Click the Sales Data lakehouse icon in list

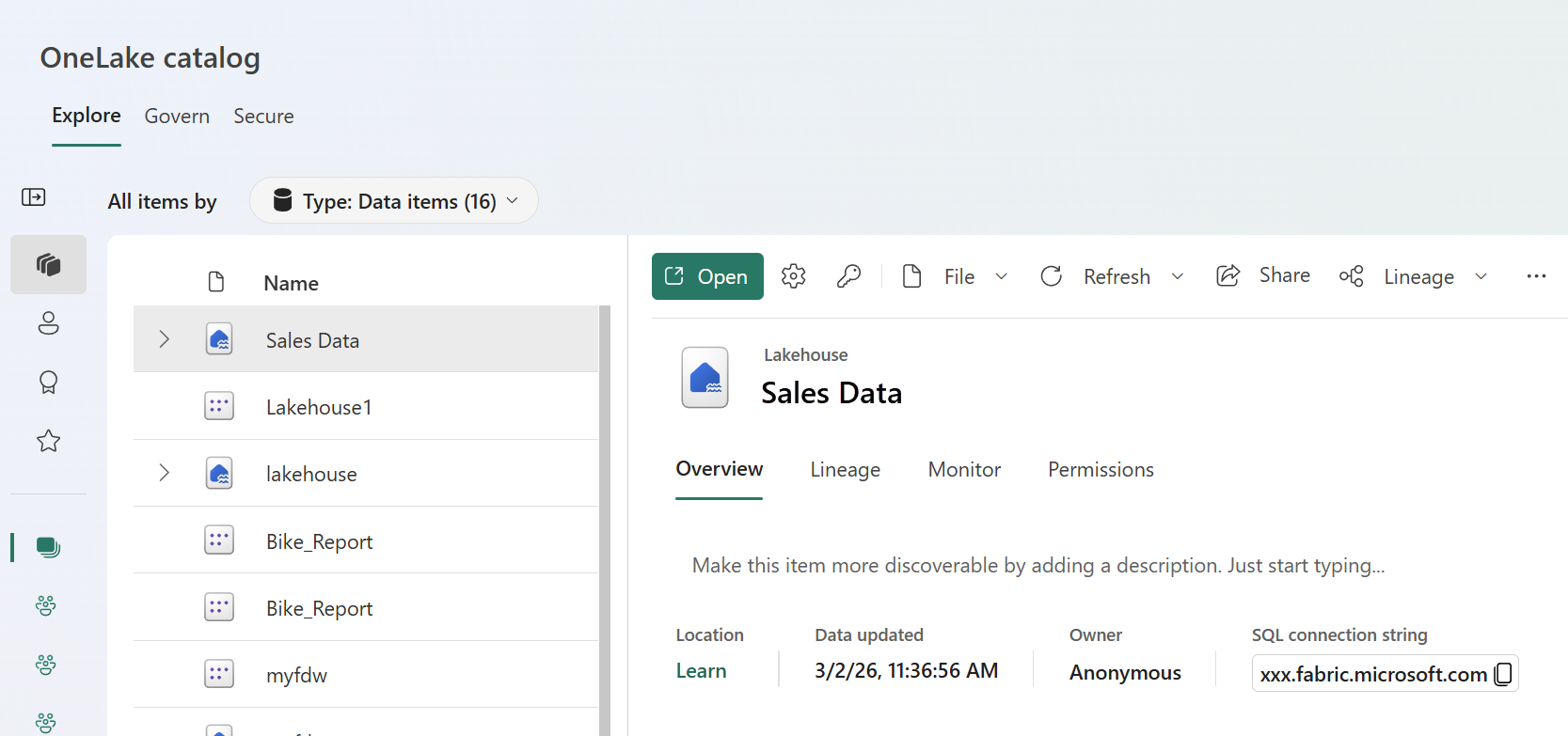(x=219, y=339)
